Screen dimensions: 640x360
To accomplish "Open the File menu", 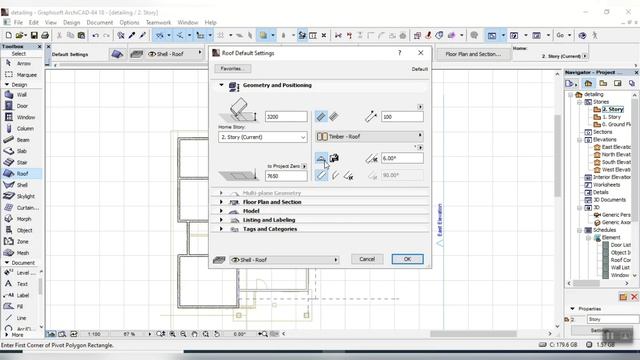I will (x=18, y=22).
